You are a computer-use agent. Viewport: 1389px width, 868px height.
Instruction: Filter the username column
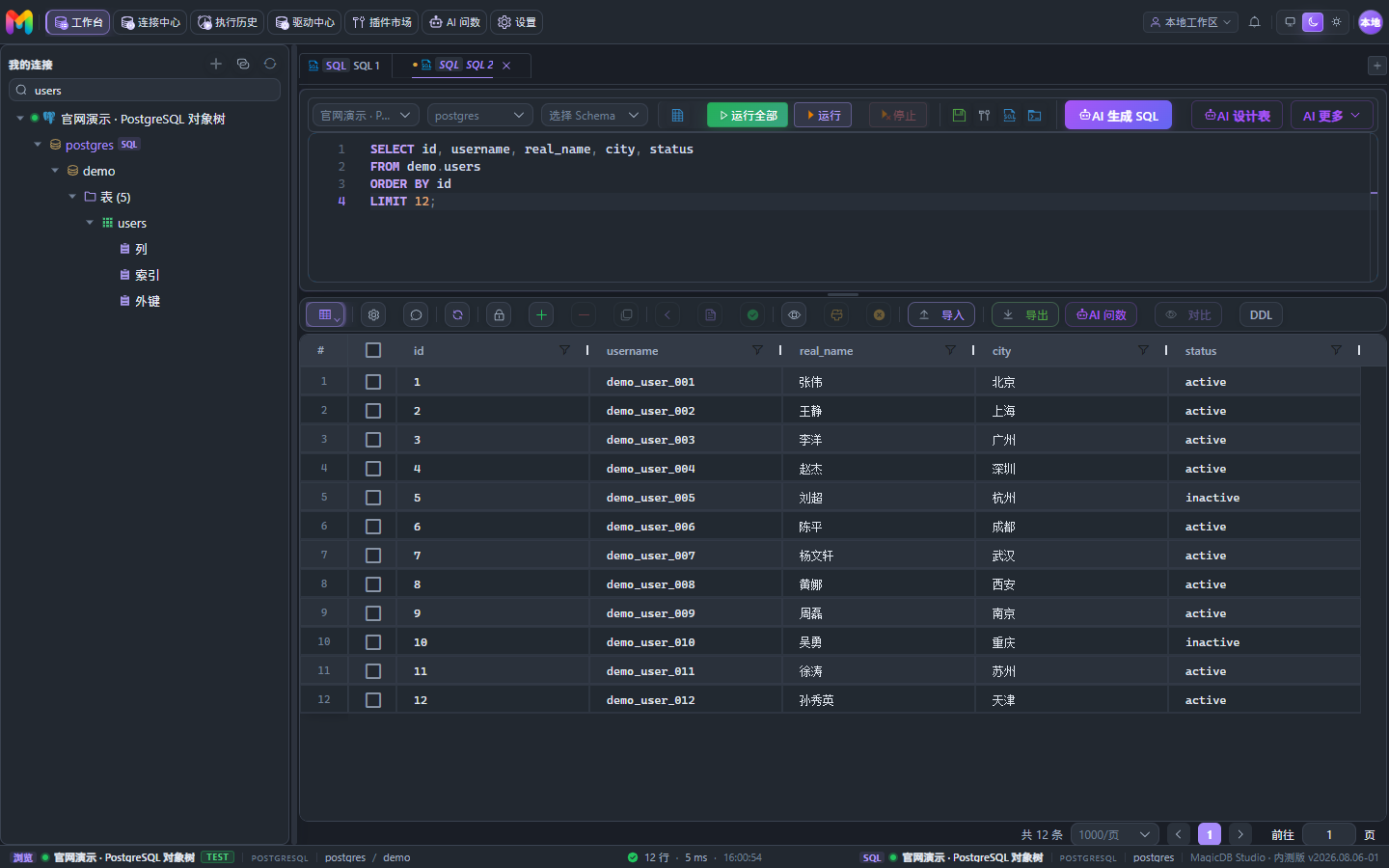pyautogui.click(x=757, y=350)
